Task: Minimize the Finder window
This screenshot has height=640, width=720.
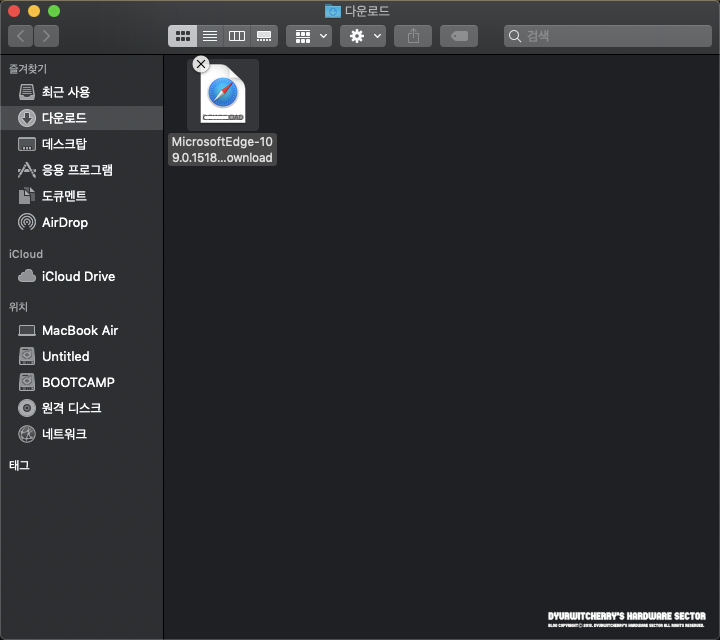Action: pos(34,11)
